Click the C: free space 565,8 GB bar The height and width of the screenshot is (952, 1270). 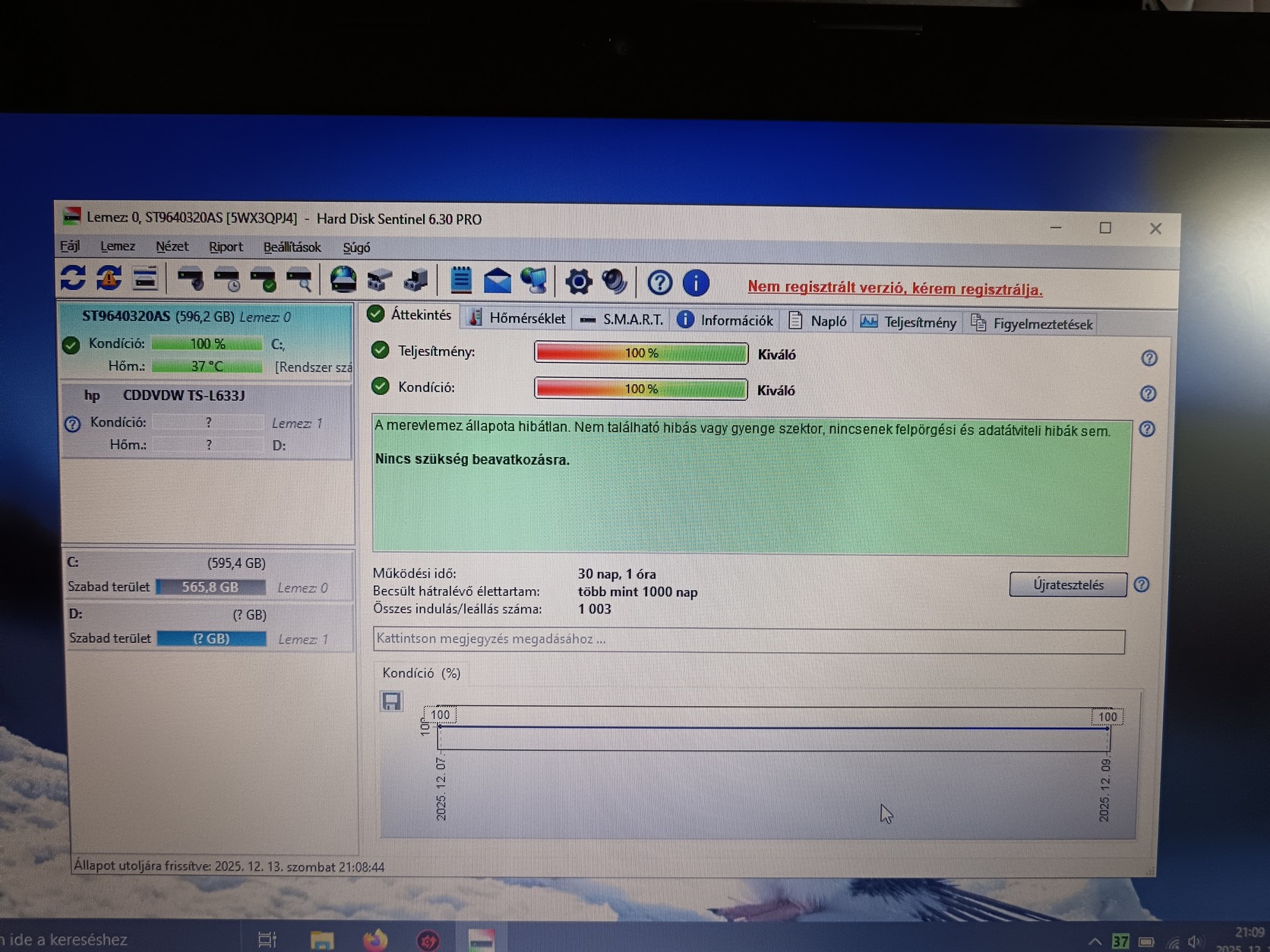pos(210,587)
